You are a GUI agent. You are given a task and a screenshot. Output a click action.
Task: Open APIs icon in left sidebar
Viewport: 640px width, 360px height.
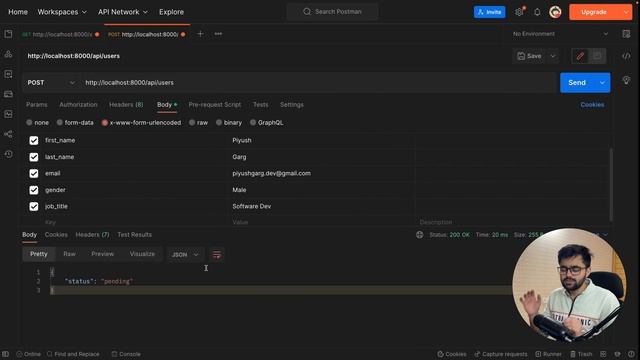(x=8, y=54)
